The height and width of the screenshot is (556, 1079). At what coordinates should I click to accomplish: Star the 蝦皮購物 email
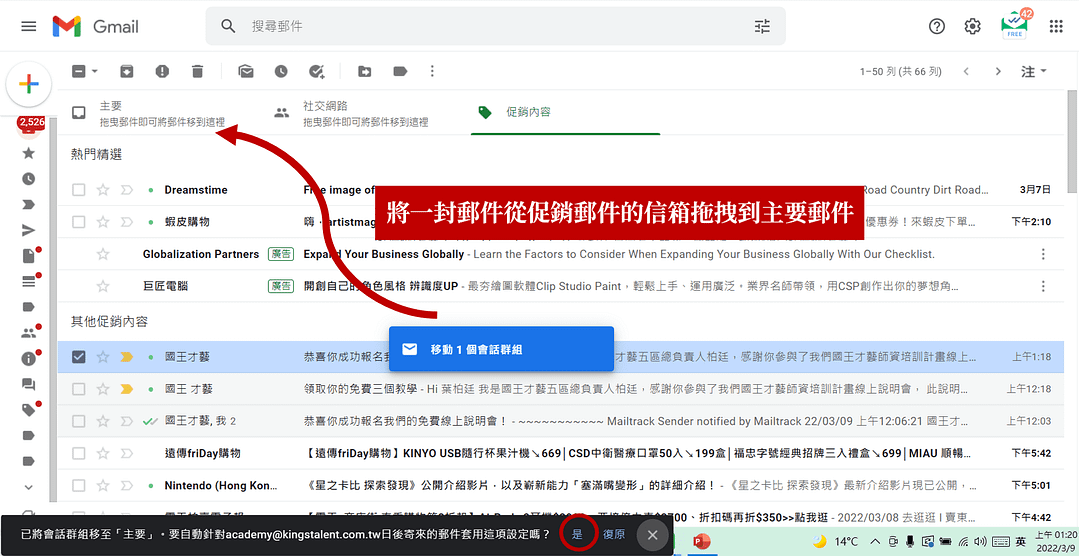(102, 222)
